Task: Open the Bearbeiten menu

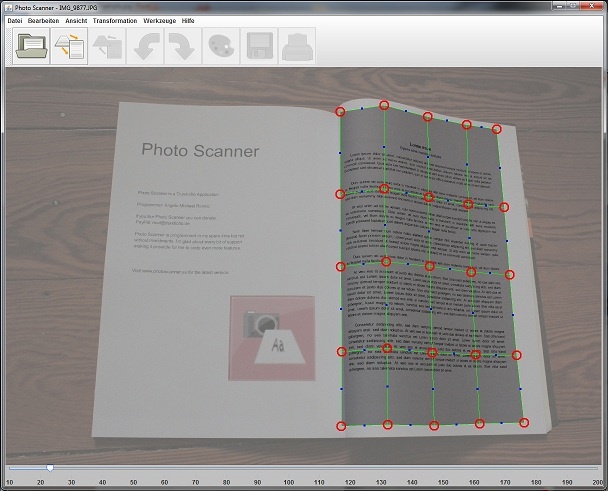Action: [x=43, y=21]
